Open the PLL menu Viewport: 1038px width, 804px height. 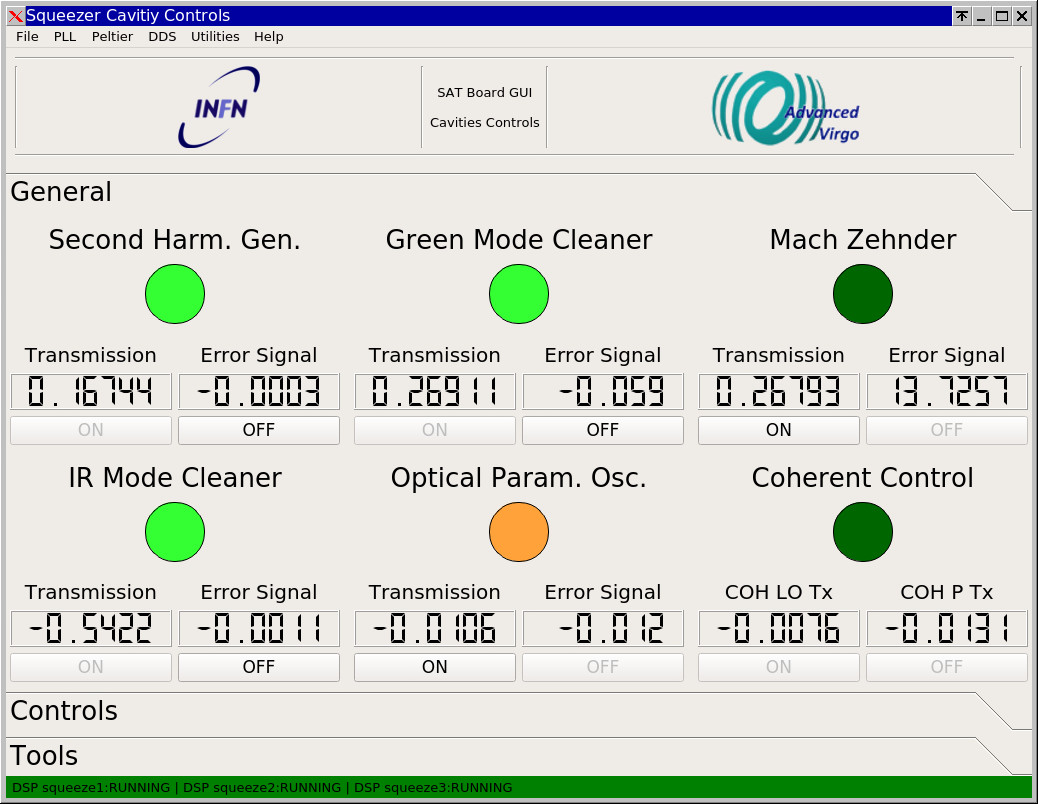[x=65, y=37]
